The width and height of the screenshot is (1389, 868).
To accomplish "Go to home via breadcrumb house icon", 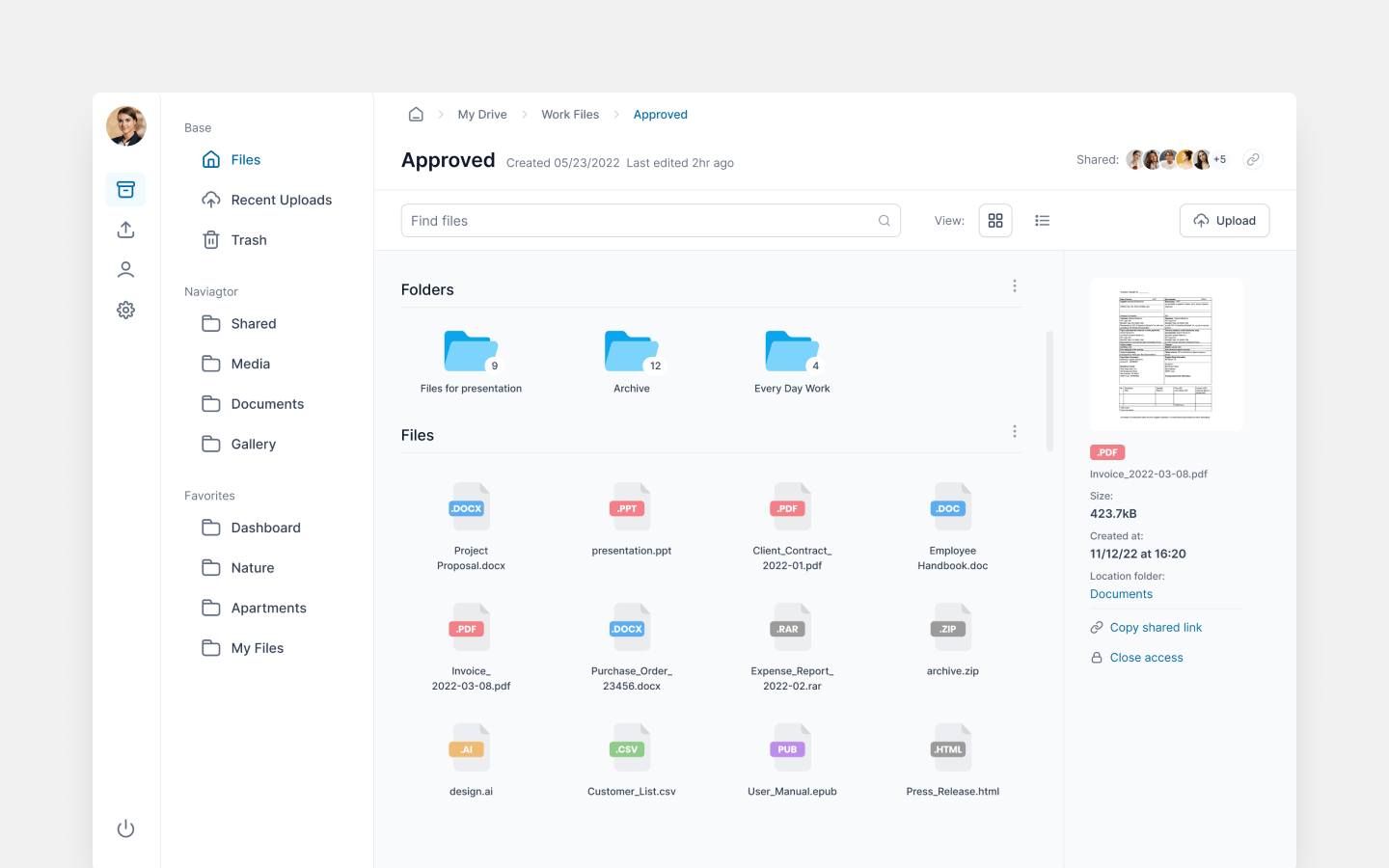I will [x=416, y=114].
